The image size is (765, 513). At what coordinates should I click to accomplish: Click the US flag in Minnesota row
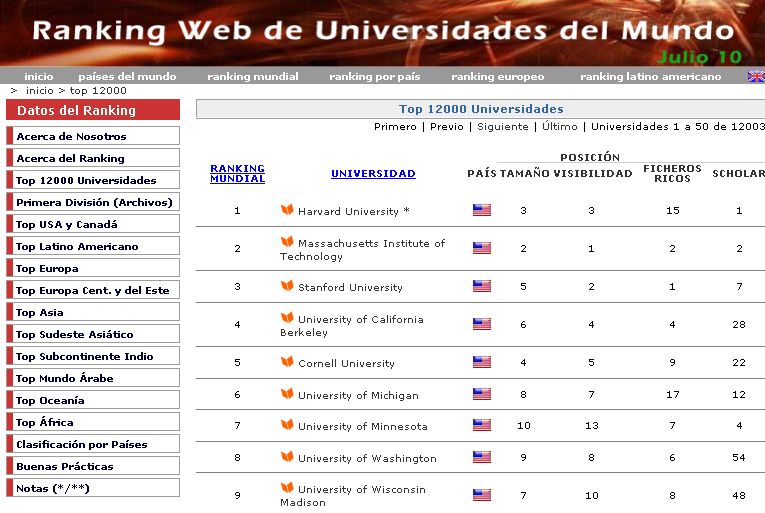[x=482, y=425]
